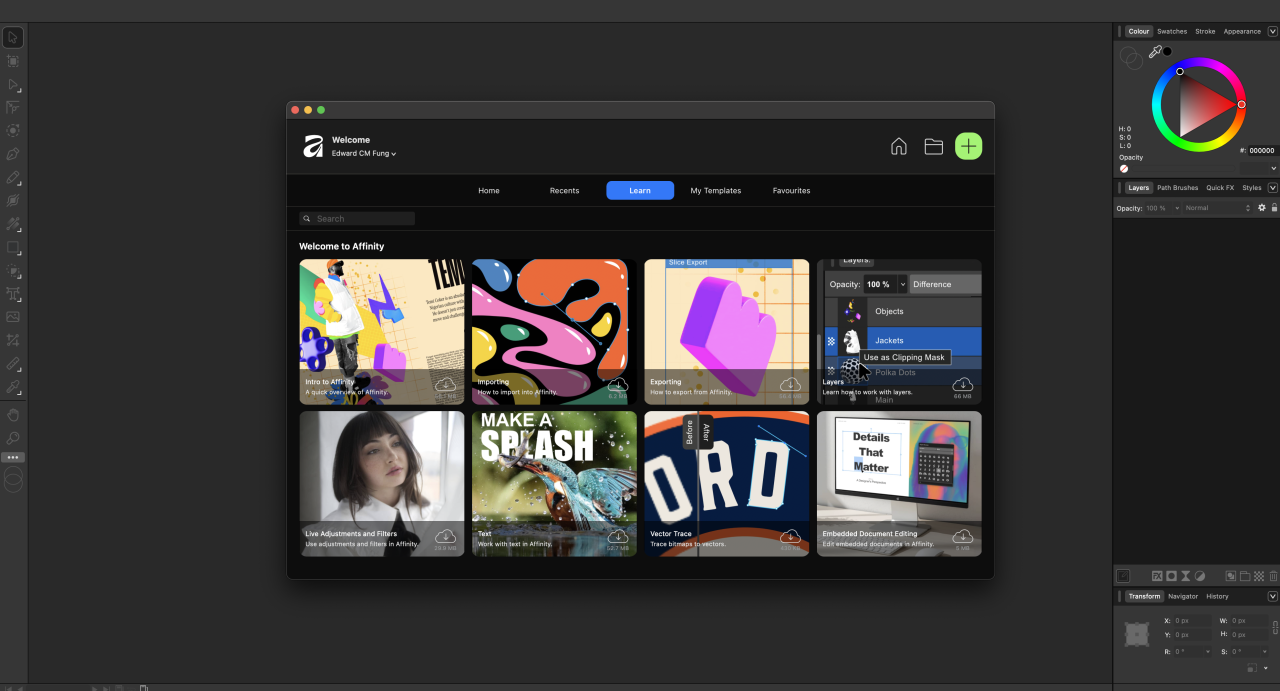Click the green new document button
1280x691 pixels.
click(968, 147)
